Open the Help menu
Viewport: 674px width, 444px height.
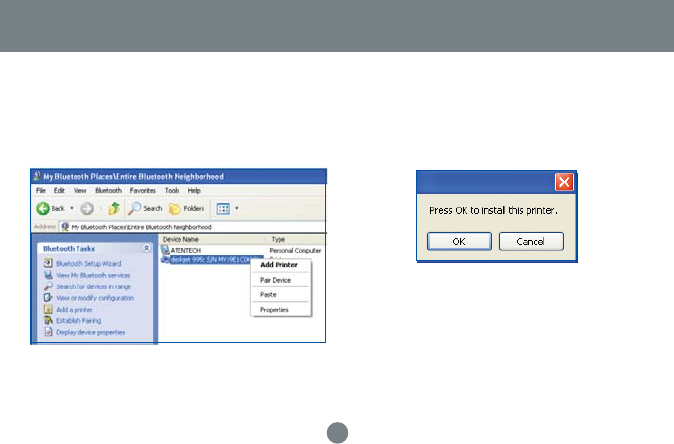(194, 190)
